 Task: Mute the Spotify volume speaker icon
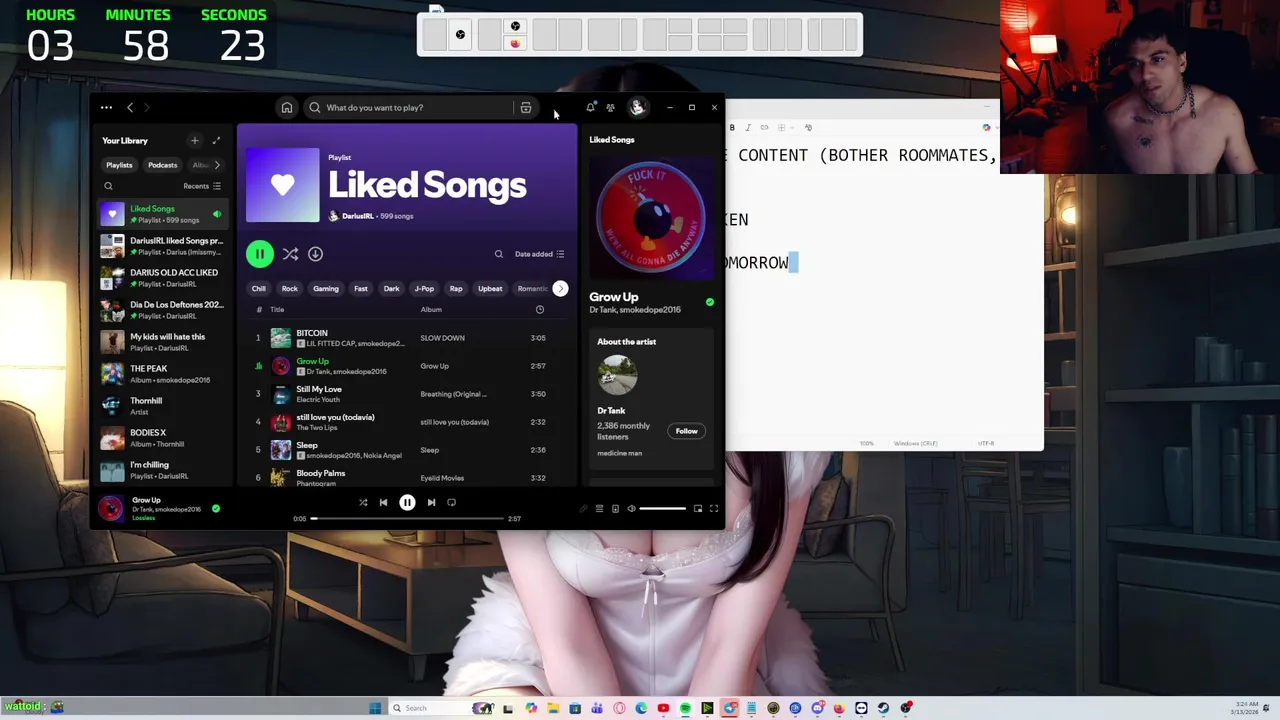pyautogui.click(x=631, y=509)
